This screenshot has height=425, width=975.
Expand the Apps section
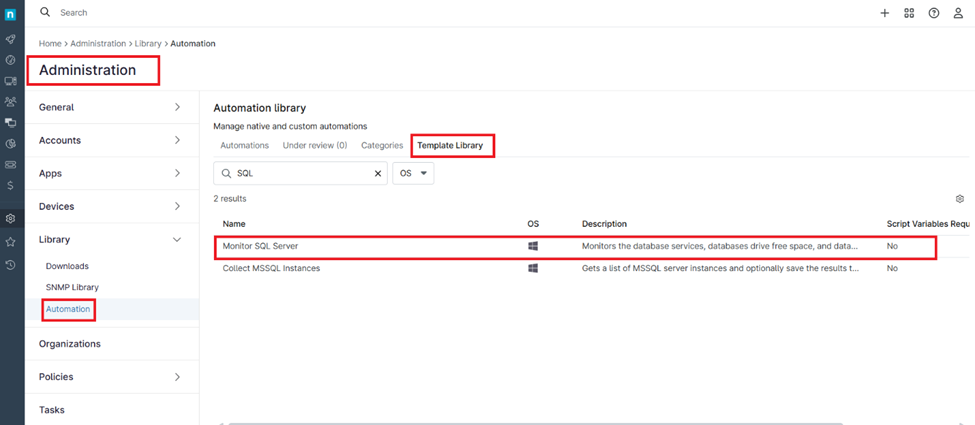113,173
